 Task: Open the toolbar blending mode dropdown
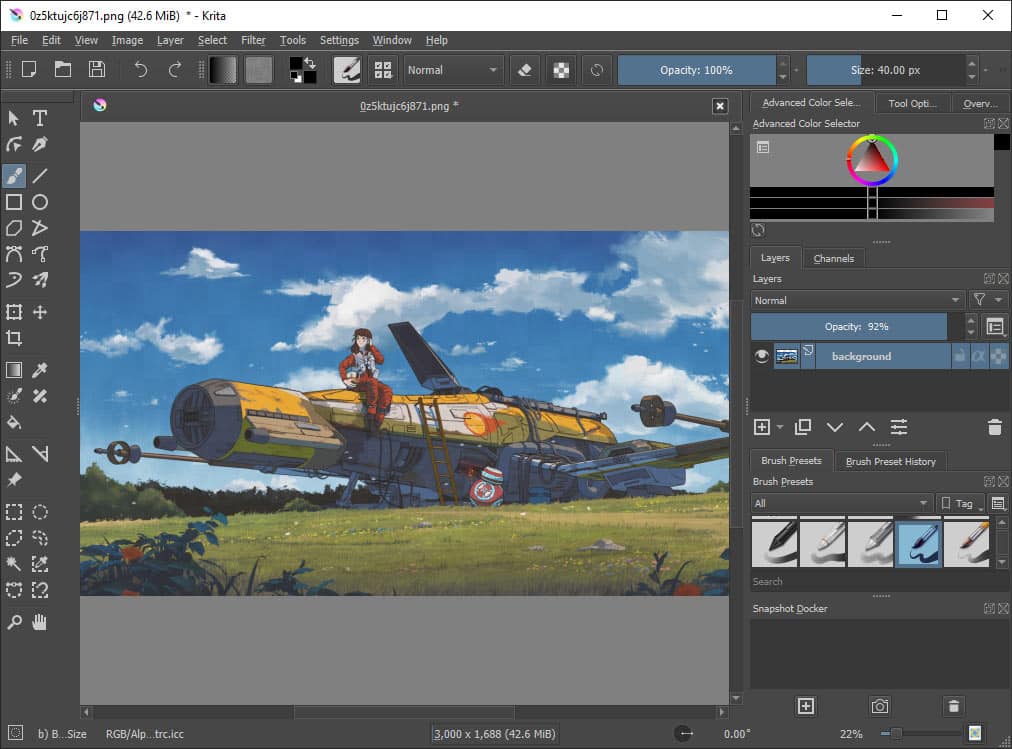coord(452,70)
